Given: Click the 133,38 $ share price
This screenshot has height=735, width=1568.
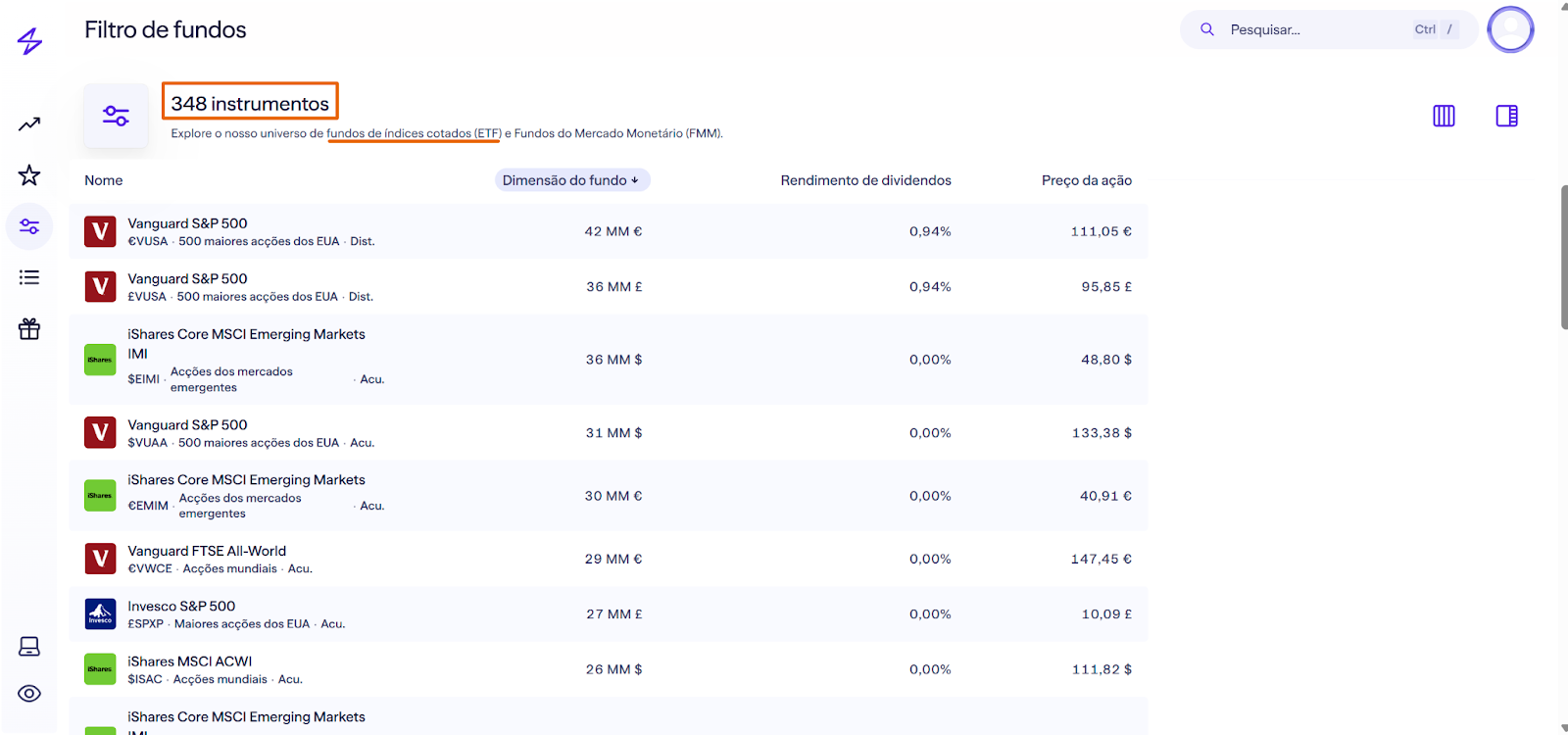Looking at the screenshot, I should click(1102, 433).
